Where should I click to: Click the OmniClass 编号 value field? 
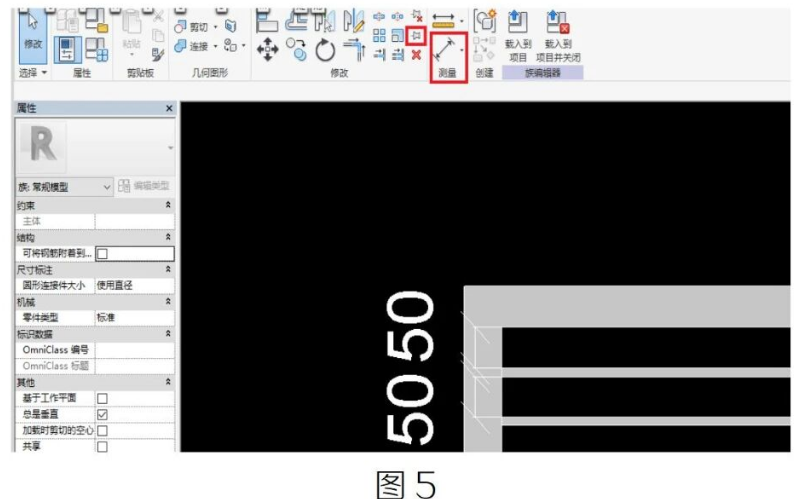pyautogui.click(x=135, y=350)
